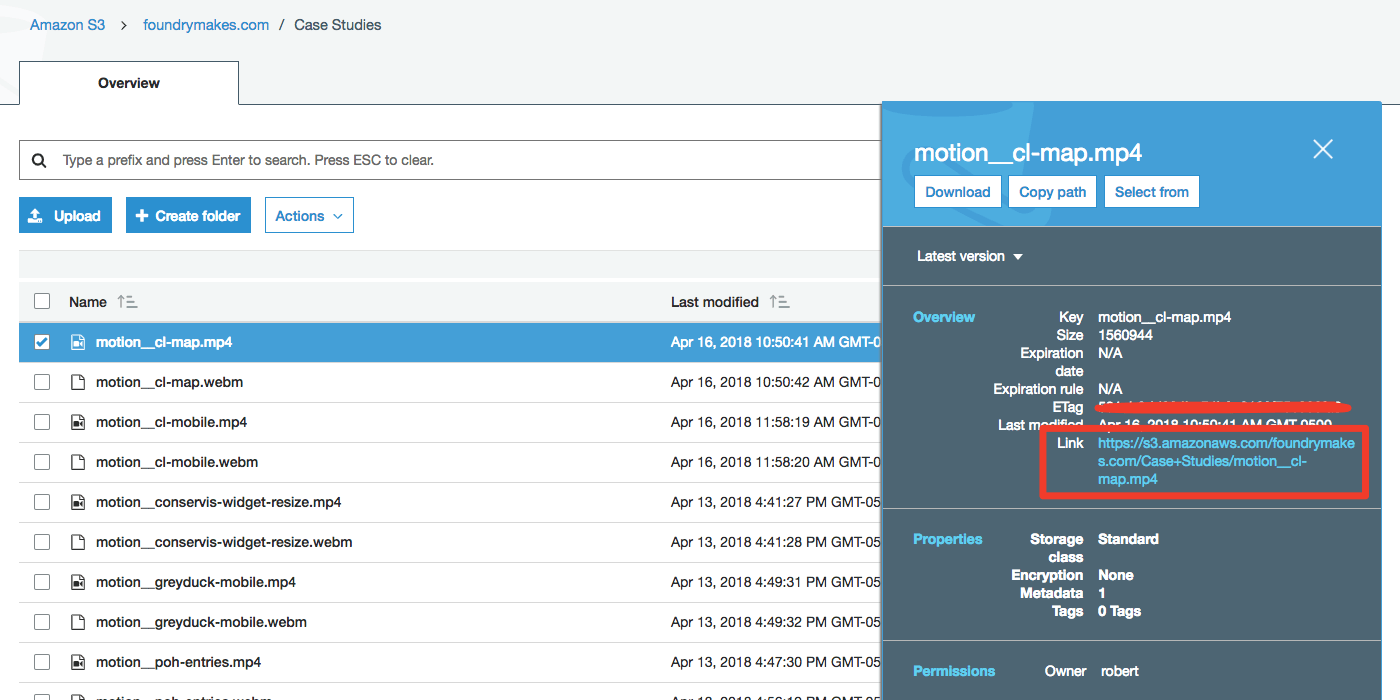Click file icon of motion__cl-map.webm row

point(78,382)
